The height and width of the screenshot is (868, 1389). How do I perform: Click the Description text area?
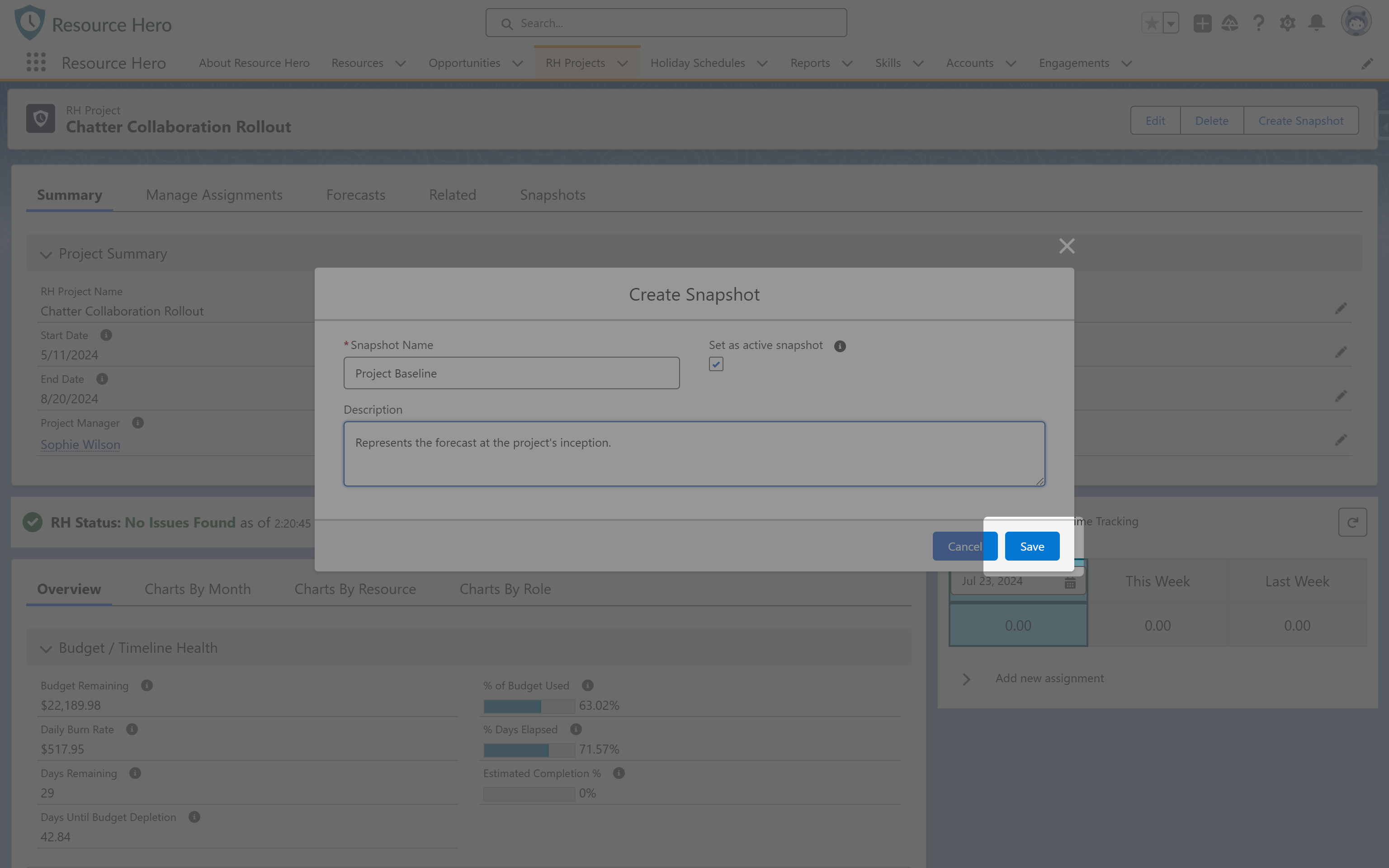694,453
